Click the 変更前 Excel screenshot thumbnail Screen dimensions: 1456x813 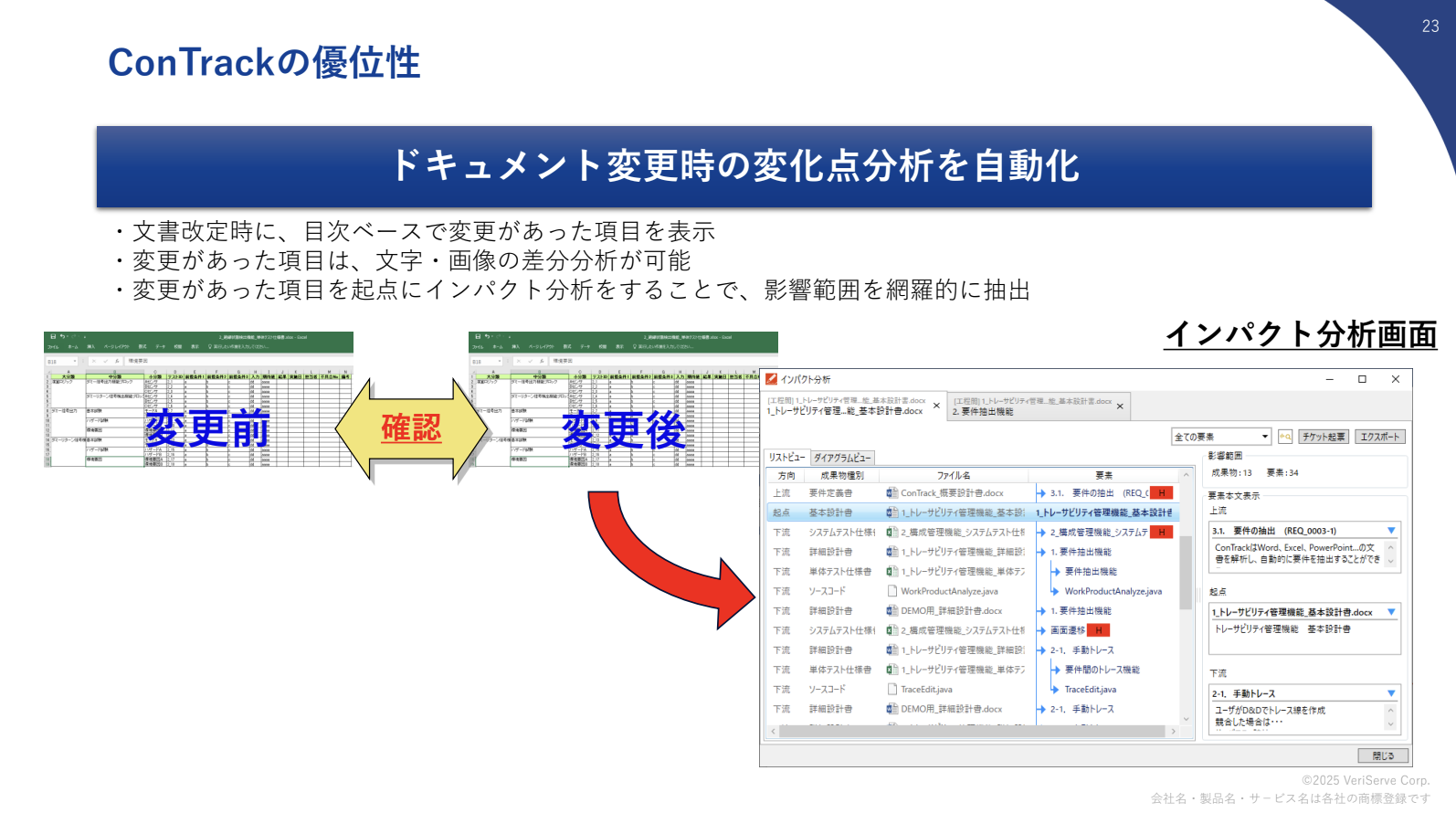pyautogui.click(x=198, y=400)
